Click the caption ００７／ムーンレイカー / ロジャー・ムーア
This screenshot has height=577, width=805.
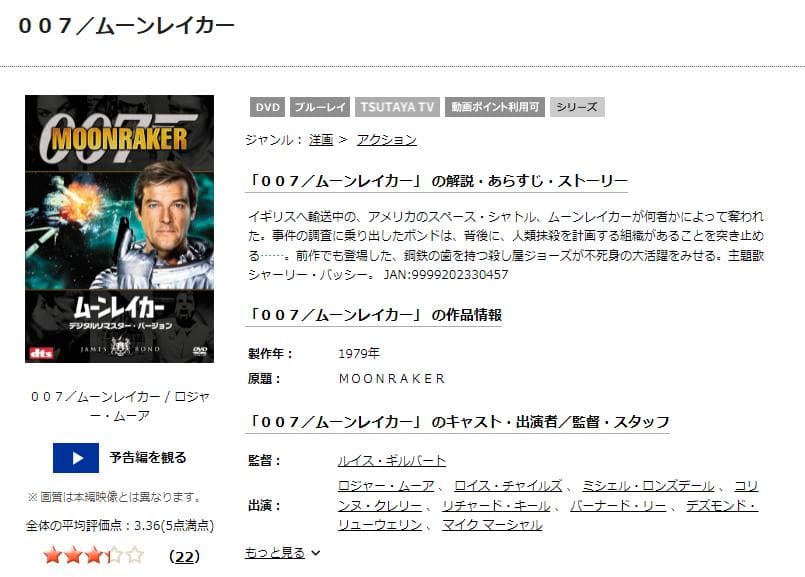coord(120,406)
